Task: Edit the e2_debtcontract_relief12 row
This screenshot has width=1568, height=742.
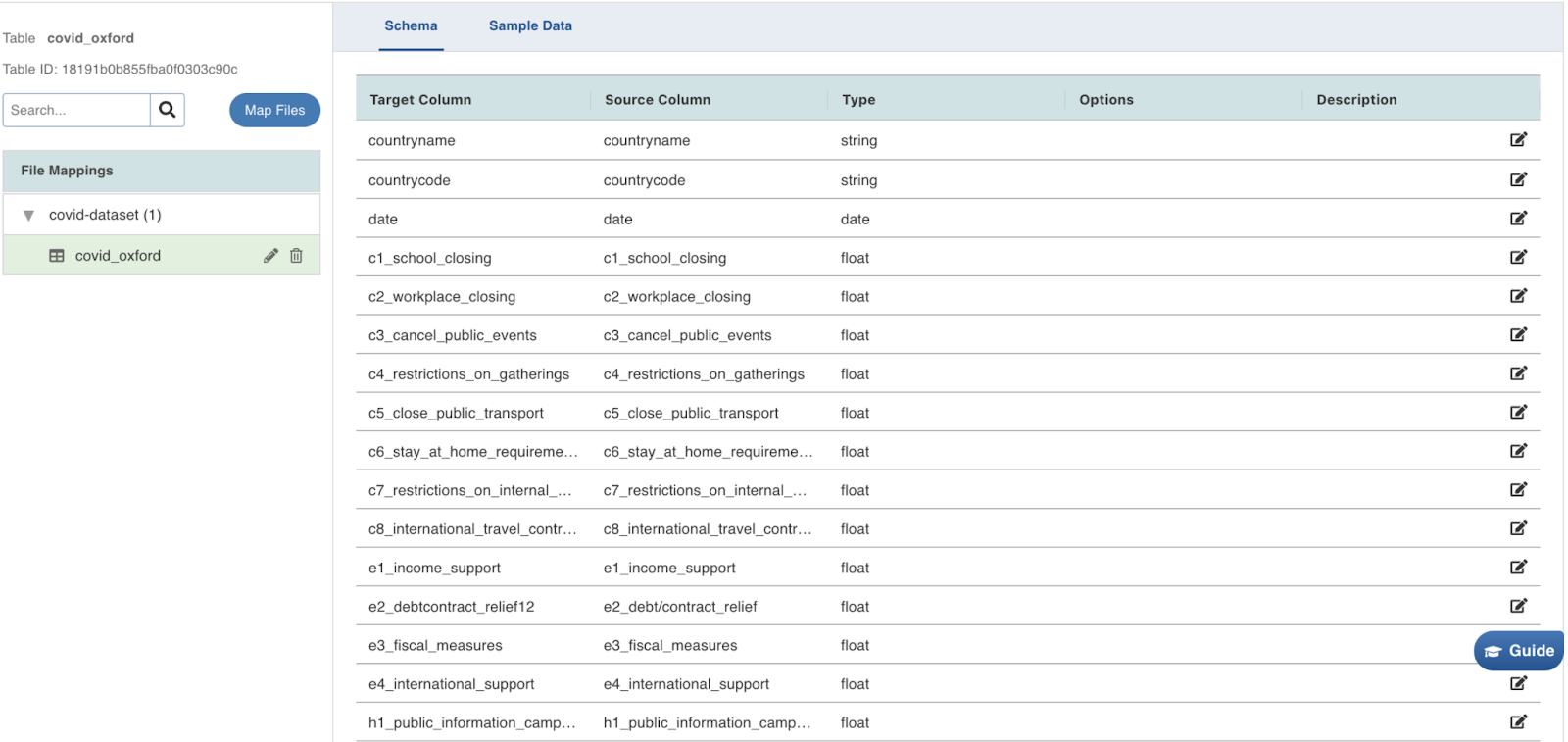Action: point(1518,606)
